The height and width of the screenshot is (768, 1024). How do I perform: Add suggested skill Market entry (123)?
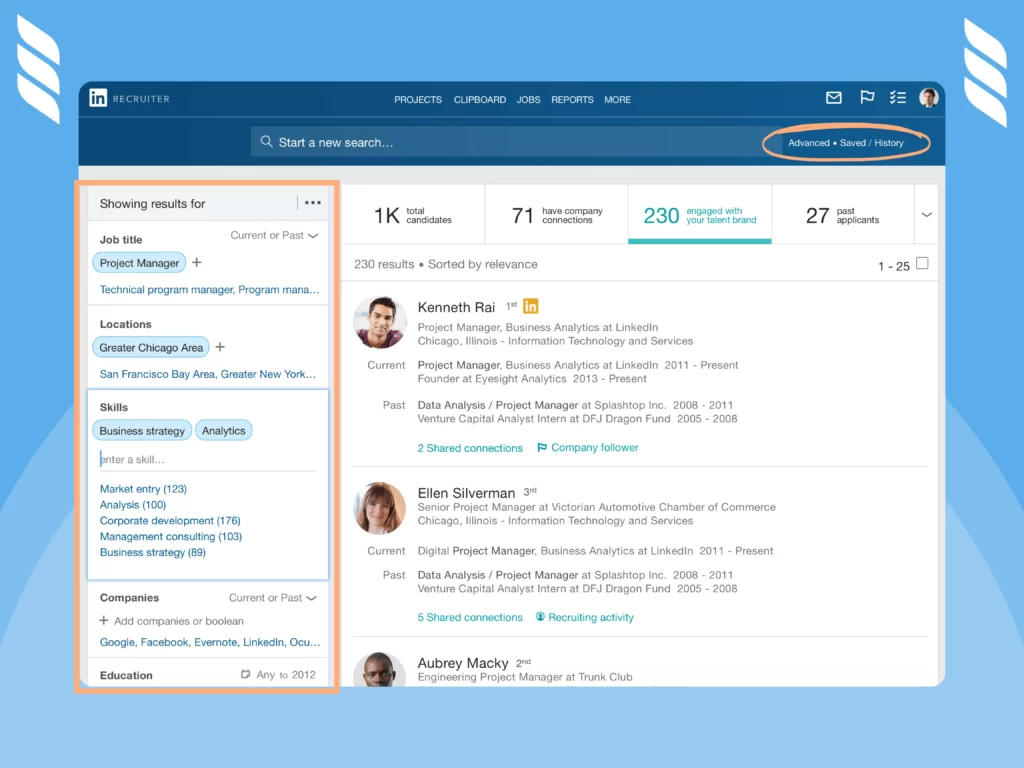(x=143, y=488)
